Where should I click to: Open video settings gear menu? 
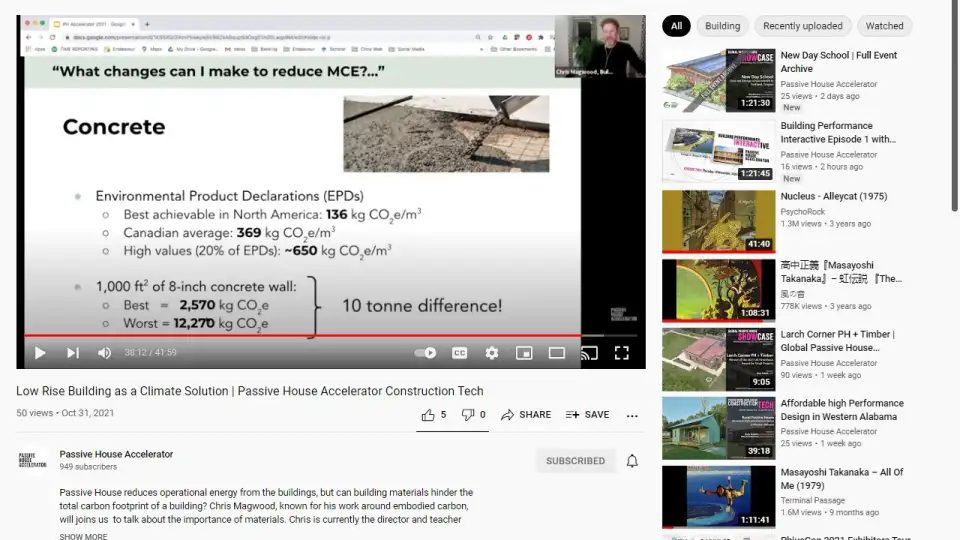click(491, 353)
